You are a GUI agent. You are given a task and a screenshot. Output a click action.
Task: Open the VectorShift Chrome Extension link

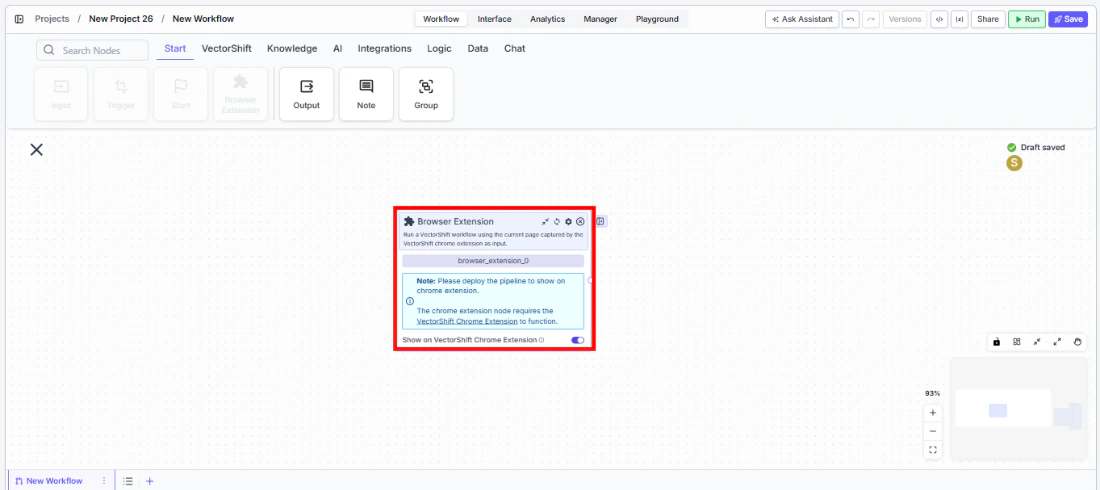(467, 321)
